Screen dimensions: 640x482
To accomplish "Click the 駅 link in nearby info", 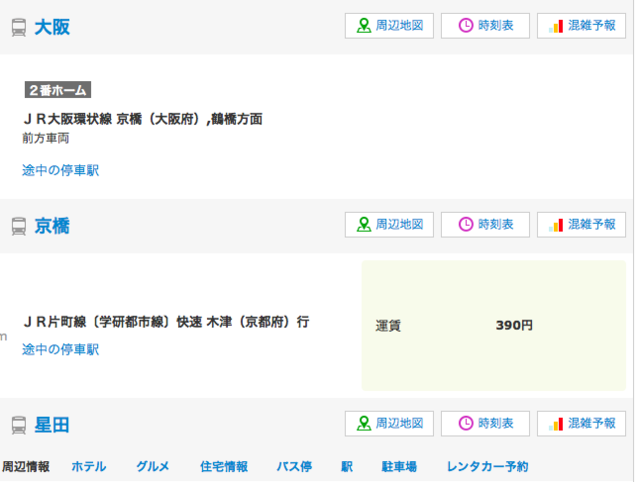I will [x=347, y=466].
